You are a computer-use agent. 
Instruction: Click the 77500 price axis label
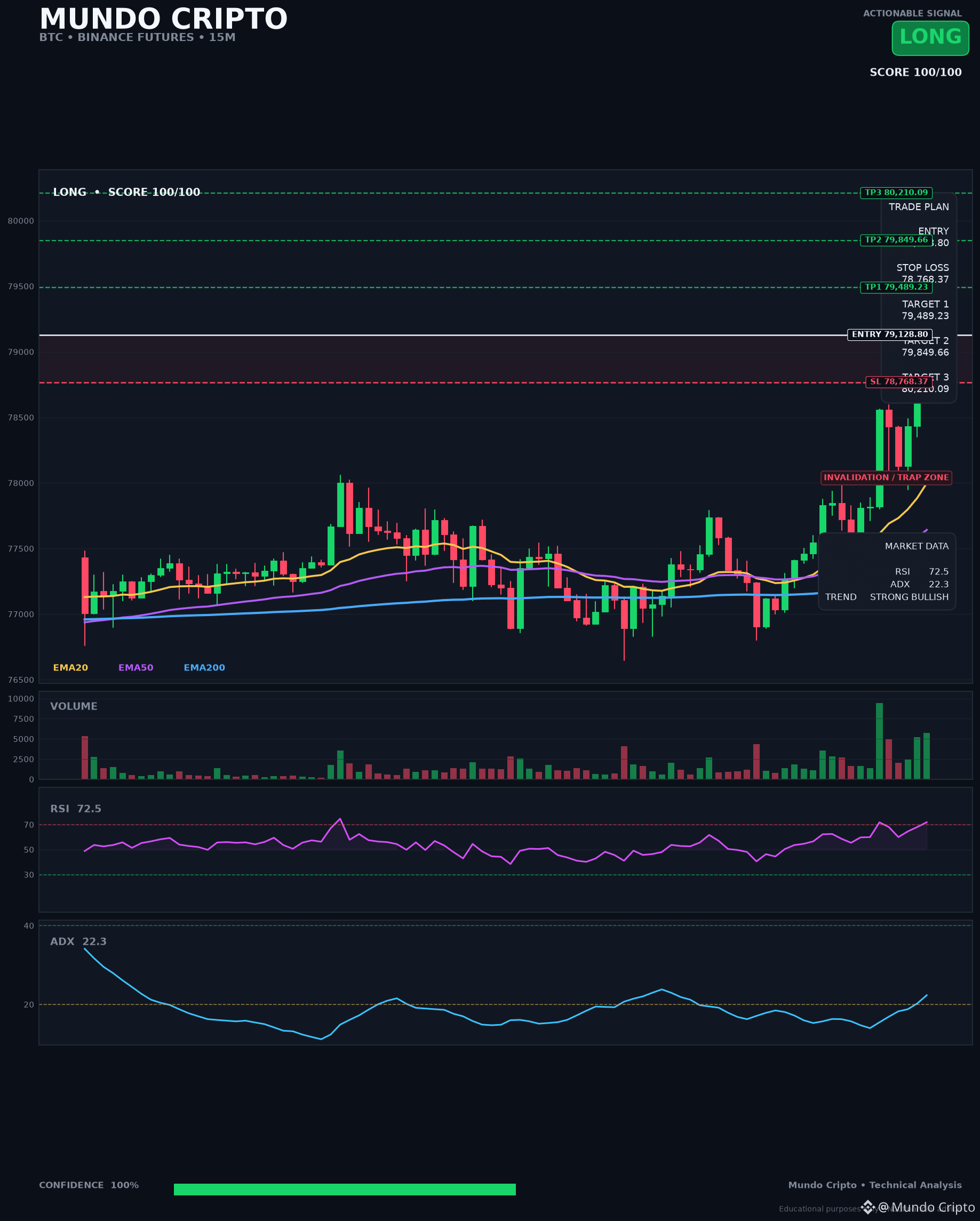21,549
